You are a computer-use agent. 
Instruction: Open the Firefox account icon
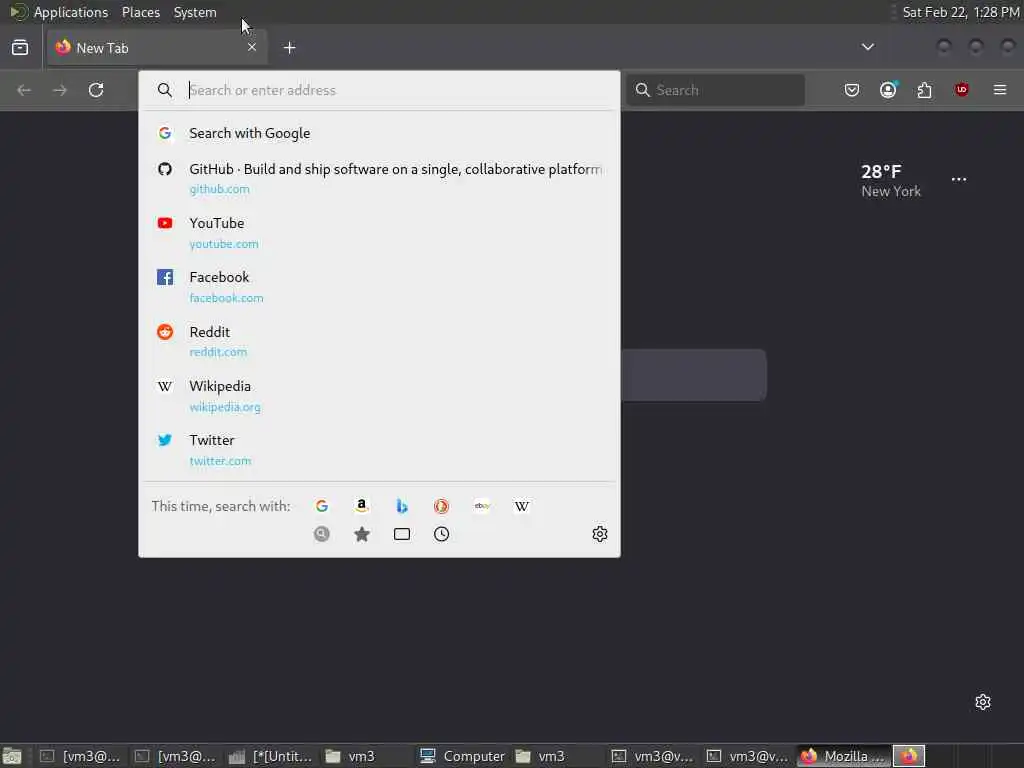tap(888, 90)
